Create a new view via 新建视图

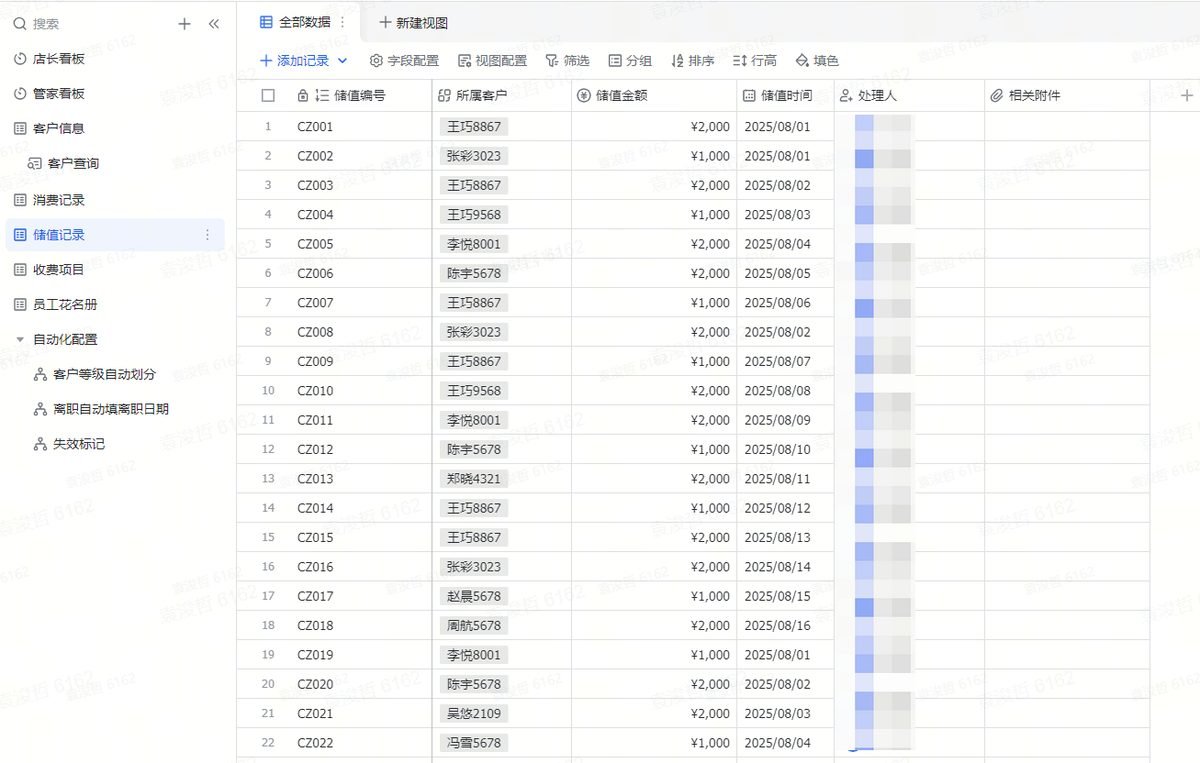[414, 22]
